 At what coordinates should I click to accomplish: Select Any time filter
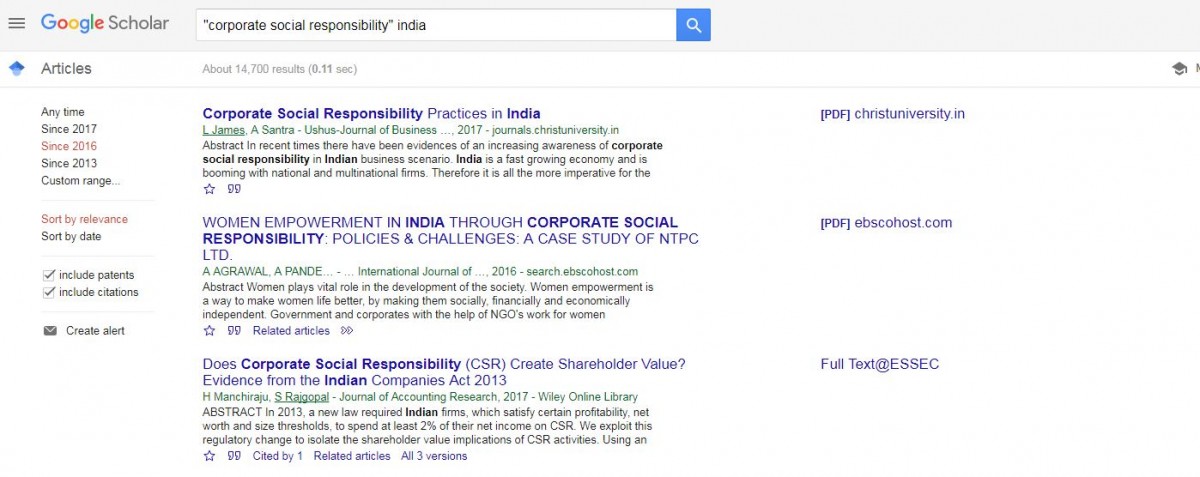pyautogui.click(x=63, y=112)
